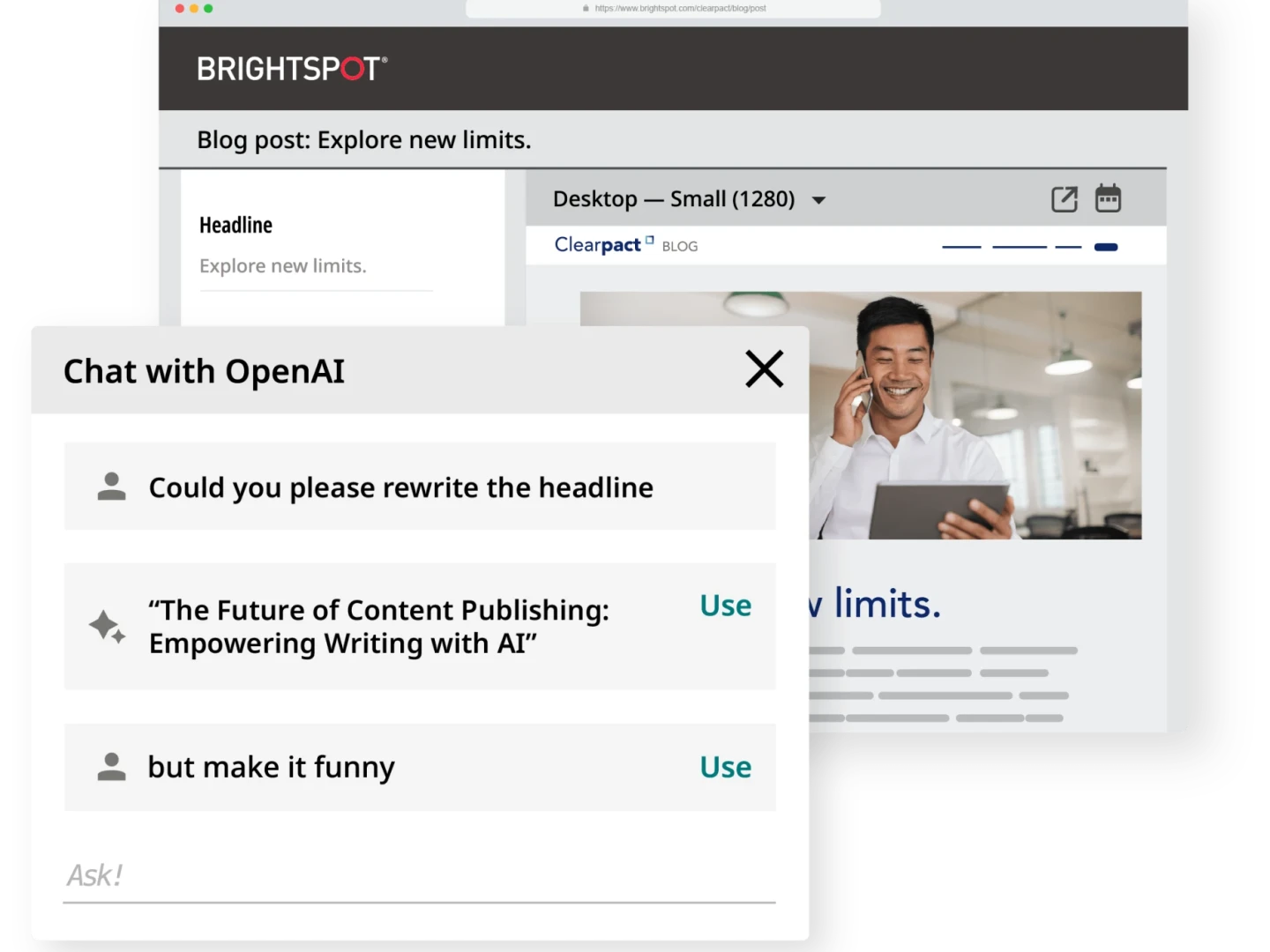The image size is (1270, 952).
Task: Click the Brightspot logo
Action: [292, 69]
